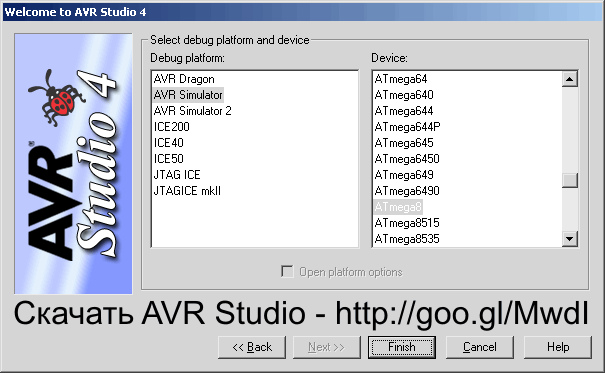
Task: Open Help for the wizard
Action: coord(558,347)
